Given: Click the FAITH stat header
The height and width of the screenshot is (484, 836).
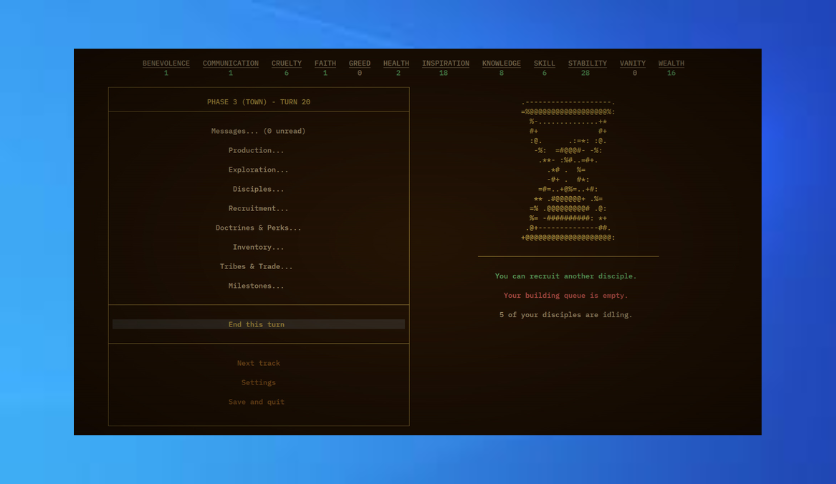Looking at the screenshot, I should tap(325, 63).
